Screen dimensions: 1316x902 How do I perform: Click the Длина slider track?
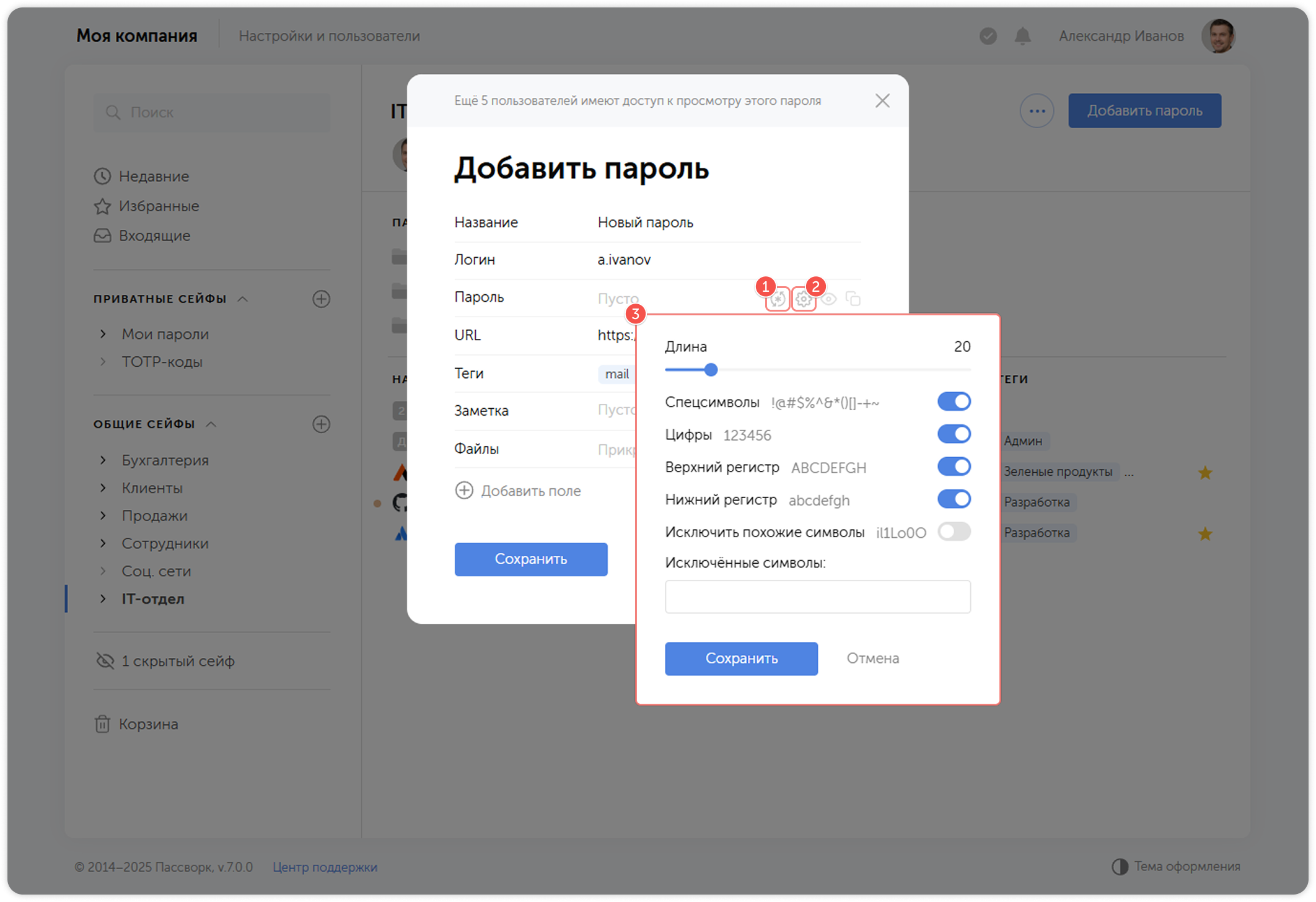818,370
